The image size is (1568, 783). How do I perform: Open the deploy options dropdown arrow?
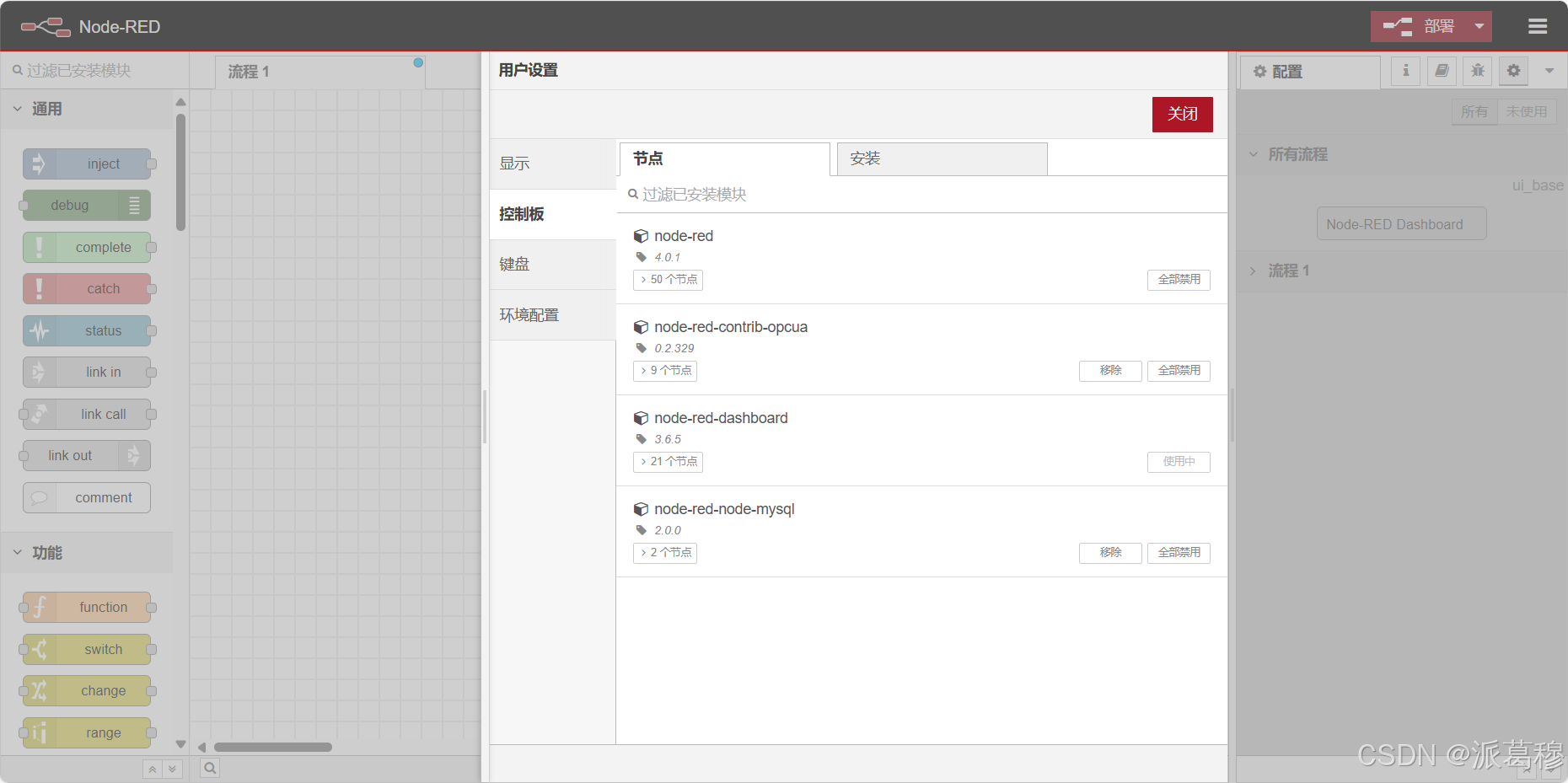pos(1479,26)
